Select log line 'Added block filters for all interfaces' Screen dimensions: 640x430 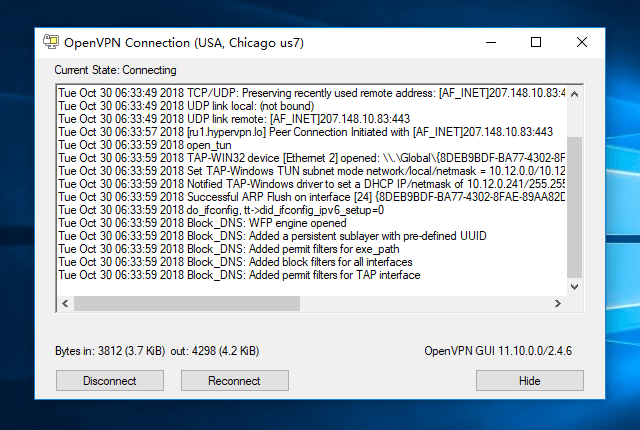click(x=235, y=263)
